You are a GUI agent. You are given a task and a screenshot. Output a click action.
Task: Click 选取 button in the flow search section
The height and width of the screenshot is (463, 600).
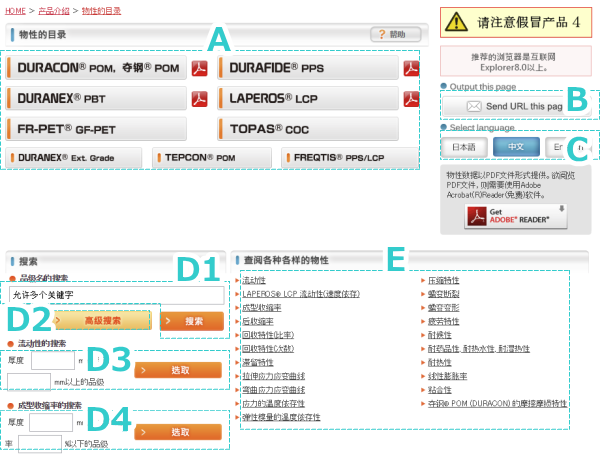[178, 370]
